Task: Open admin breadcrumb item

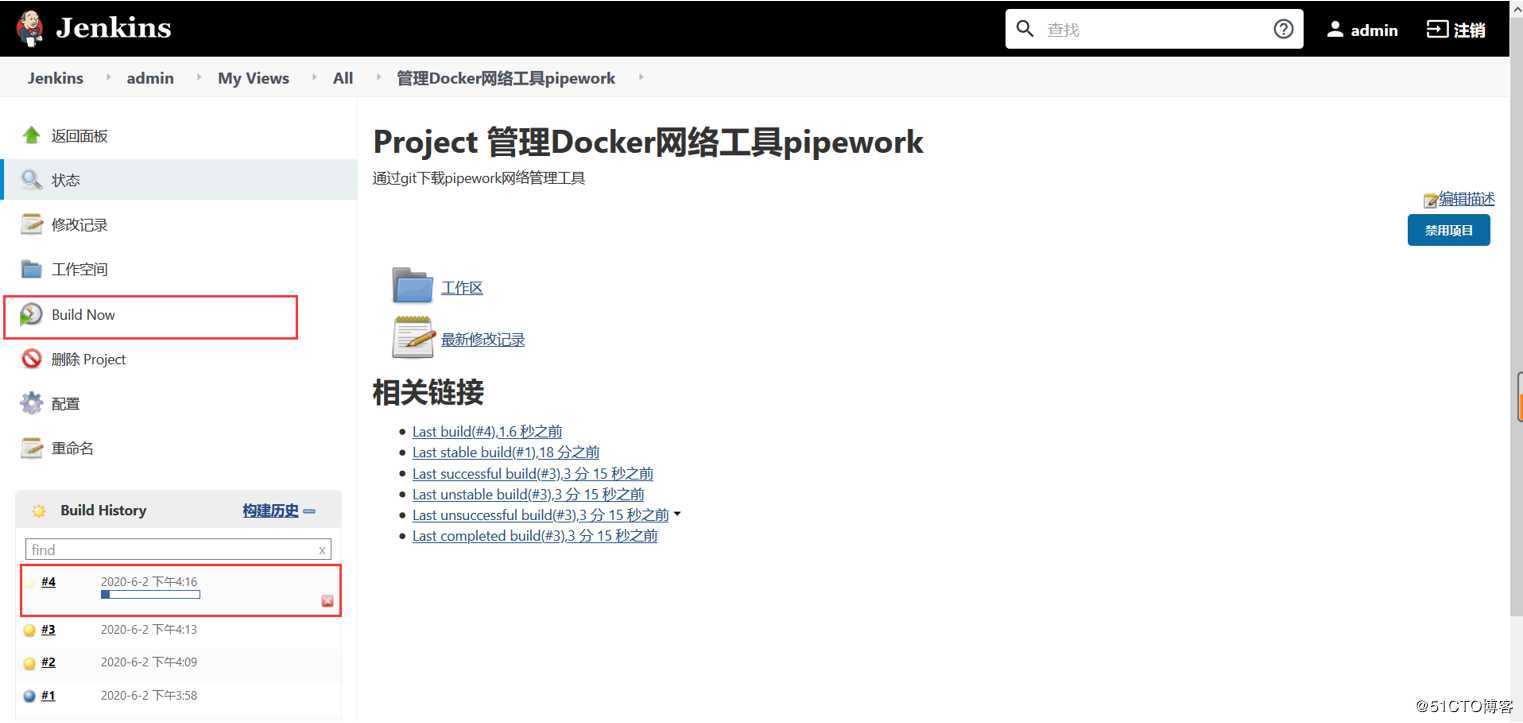Action: click(150, 78)
